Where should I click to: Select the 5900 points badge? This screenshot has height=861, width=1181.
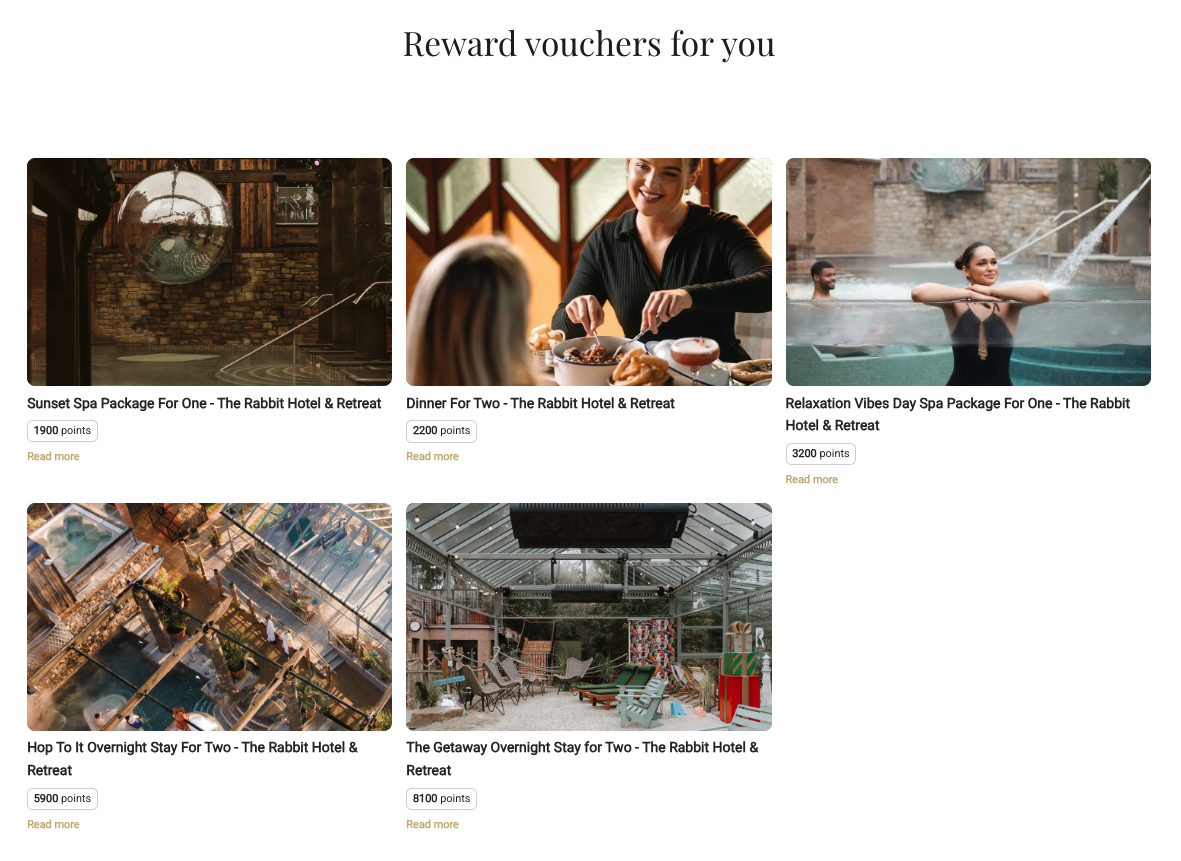63,798
